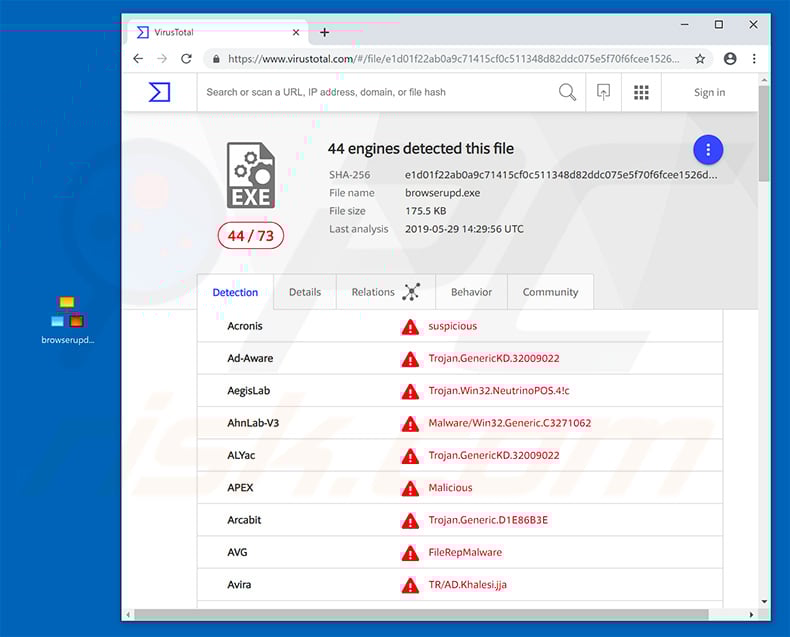Click the SHA-256 hash value
The image size is (790, 637).
(x=561, y=175)
